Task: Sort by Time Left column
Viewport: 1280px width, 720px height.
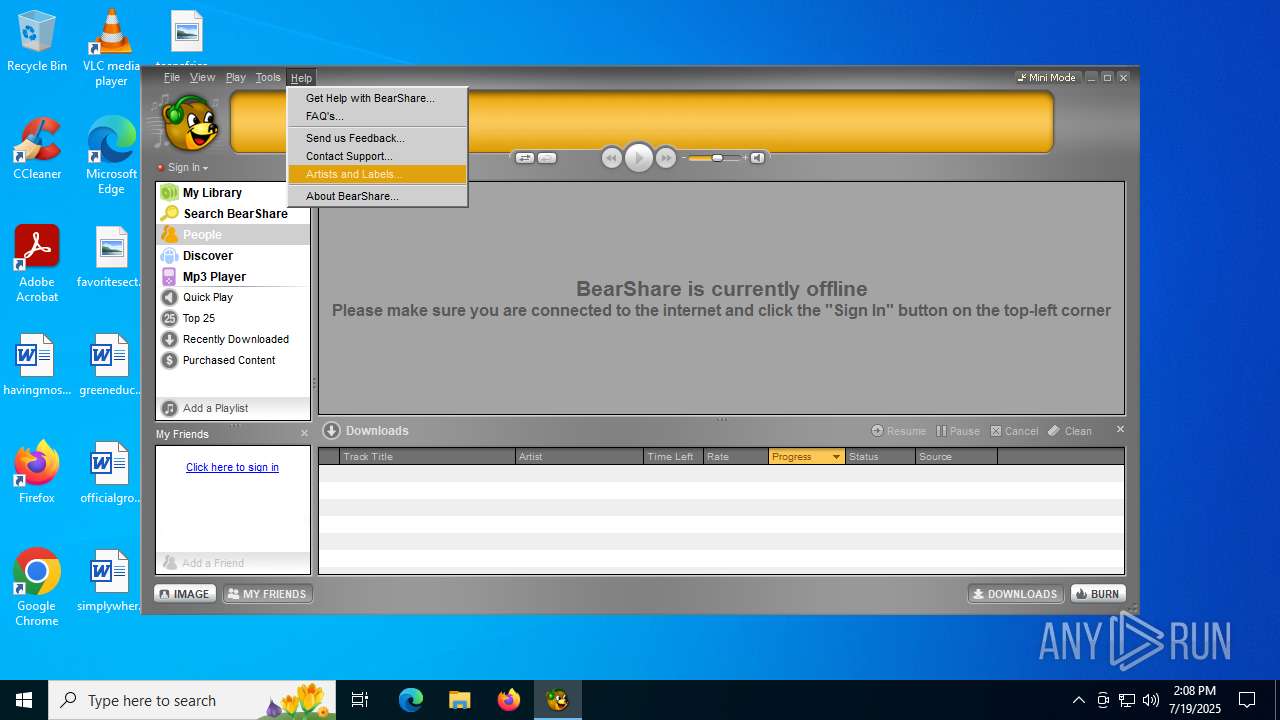Action: click(673, 456)
